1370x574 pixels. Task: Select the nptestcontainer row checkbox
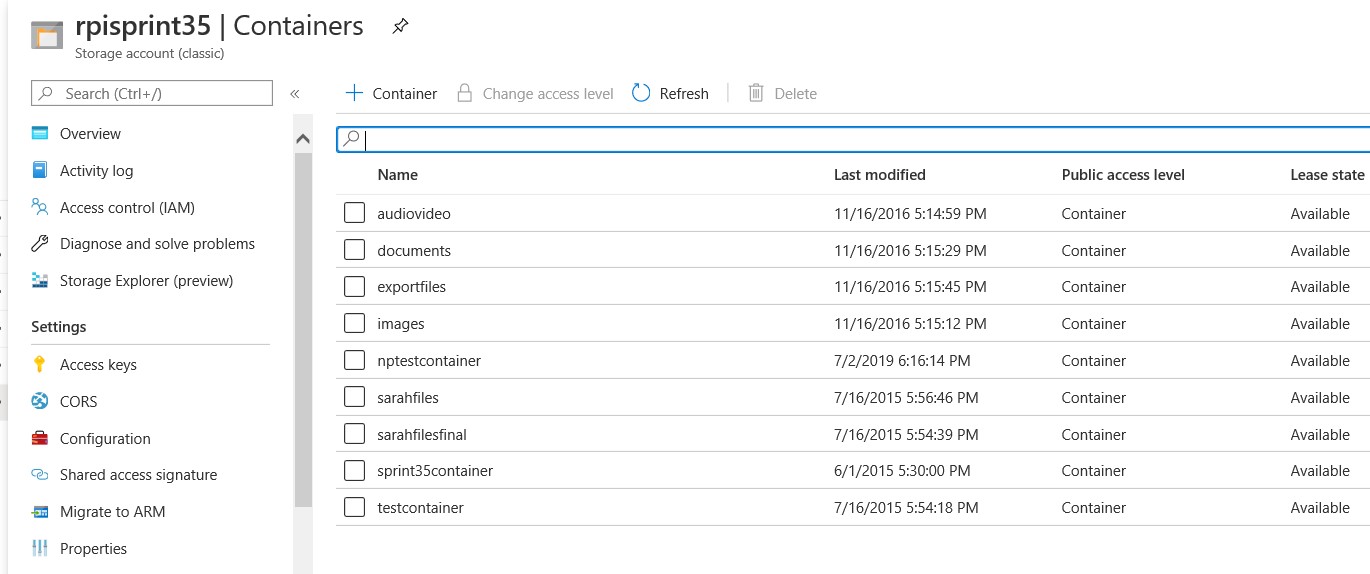[x=354, y=360]
